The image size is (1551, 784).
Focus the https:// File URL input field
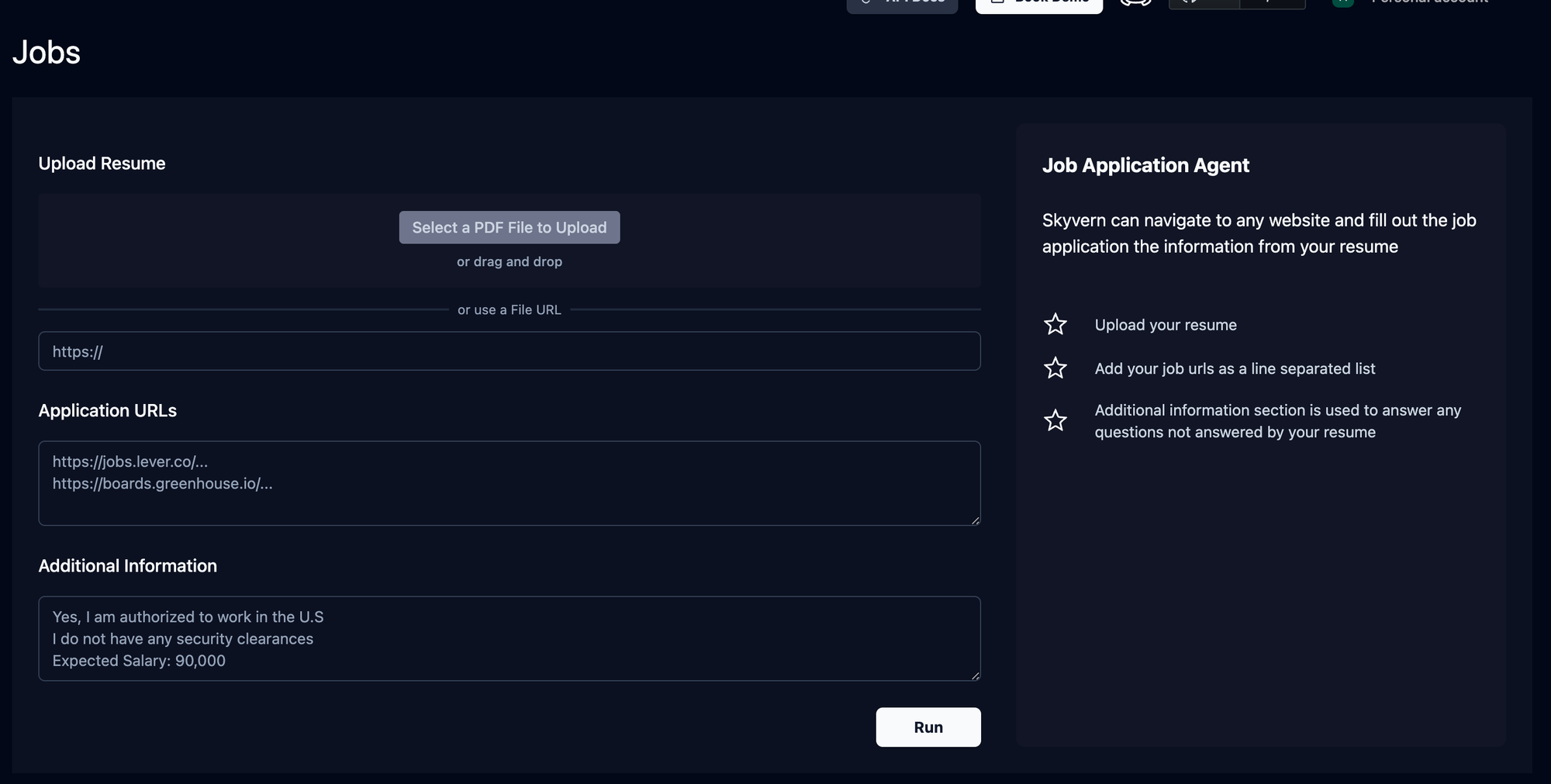tap(509, 351)
